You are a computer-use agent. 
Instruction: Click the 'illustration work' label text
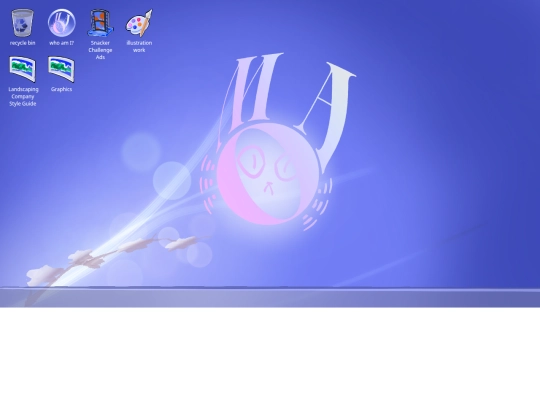(x=139, y=46)
